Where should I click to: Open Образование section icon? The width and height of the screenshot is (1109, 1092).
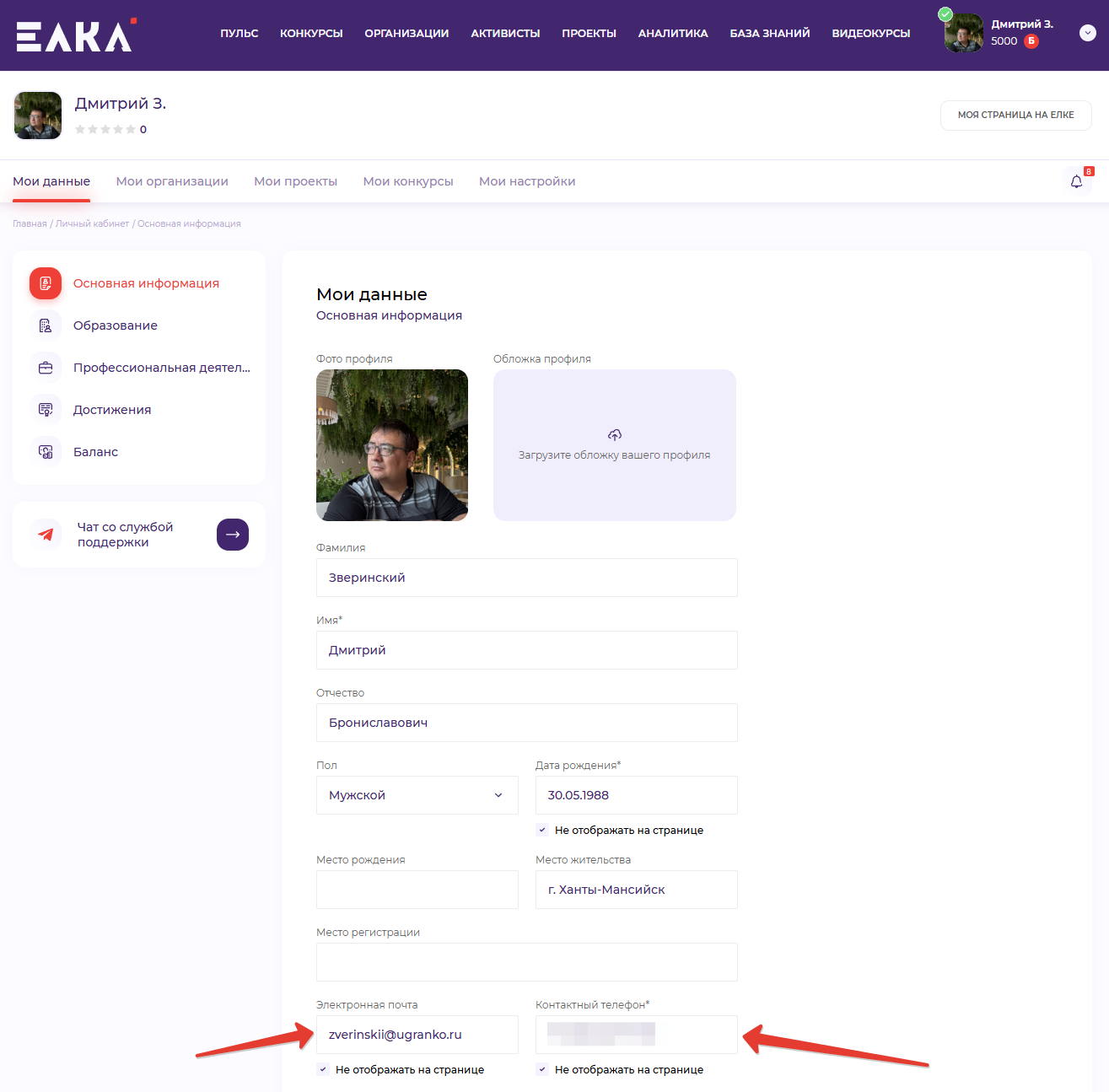point(46,325)
